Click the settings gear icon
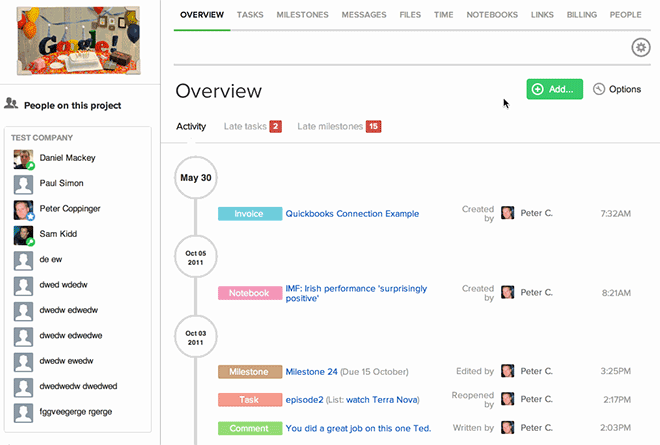 (641, 48)
